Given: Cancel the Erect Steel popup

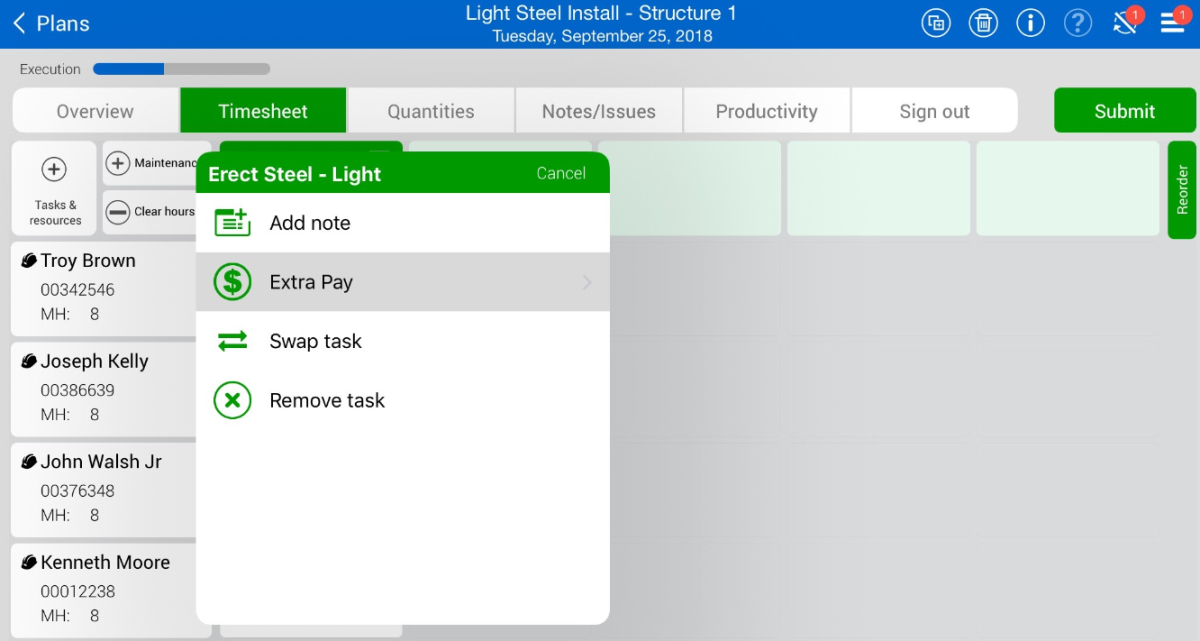Looking at the screenshot, I should (560, 173).
